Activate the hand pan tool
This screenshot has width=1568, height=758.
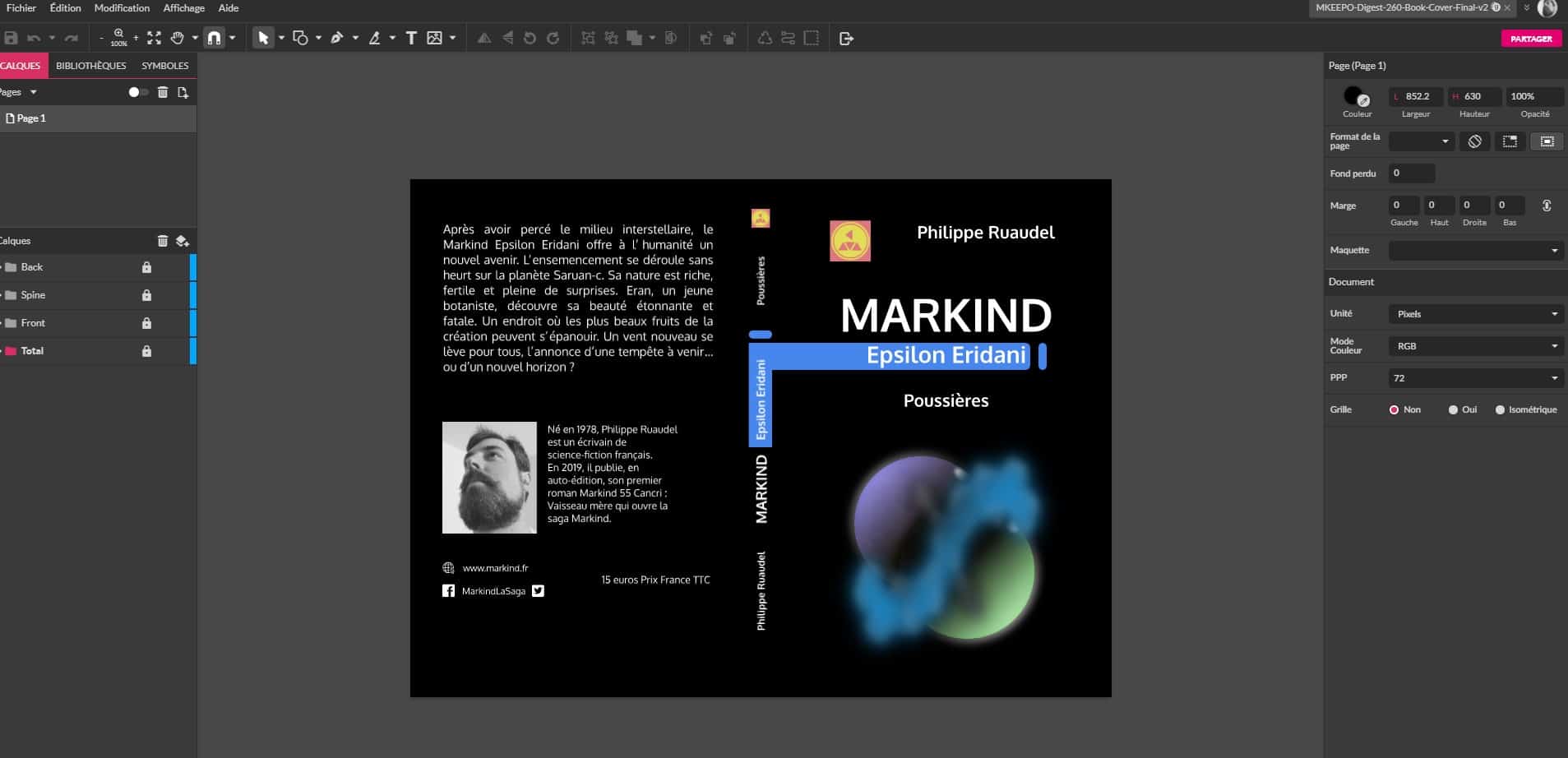click(x=177, y=38)
